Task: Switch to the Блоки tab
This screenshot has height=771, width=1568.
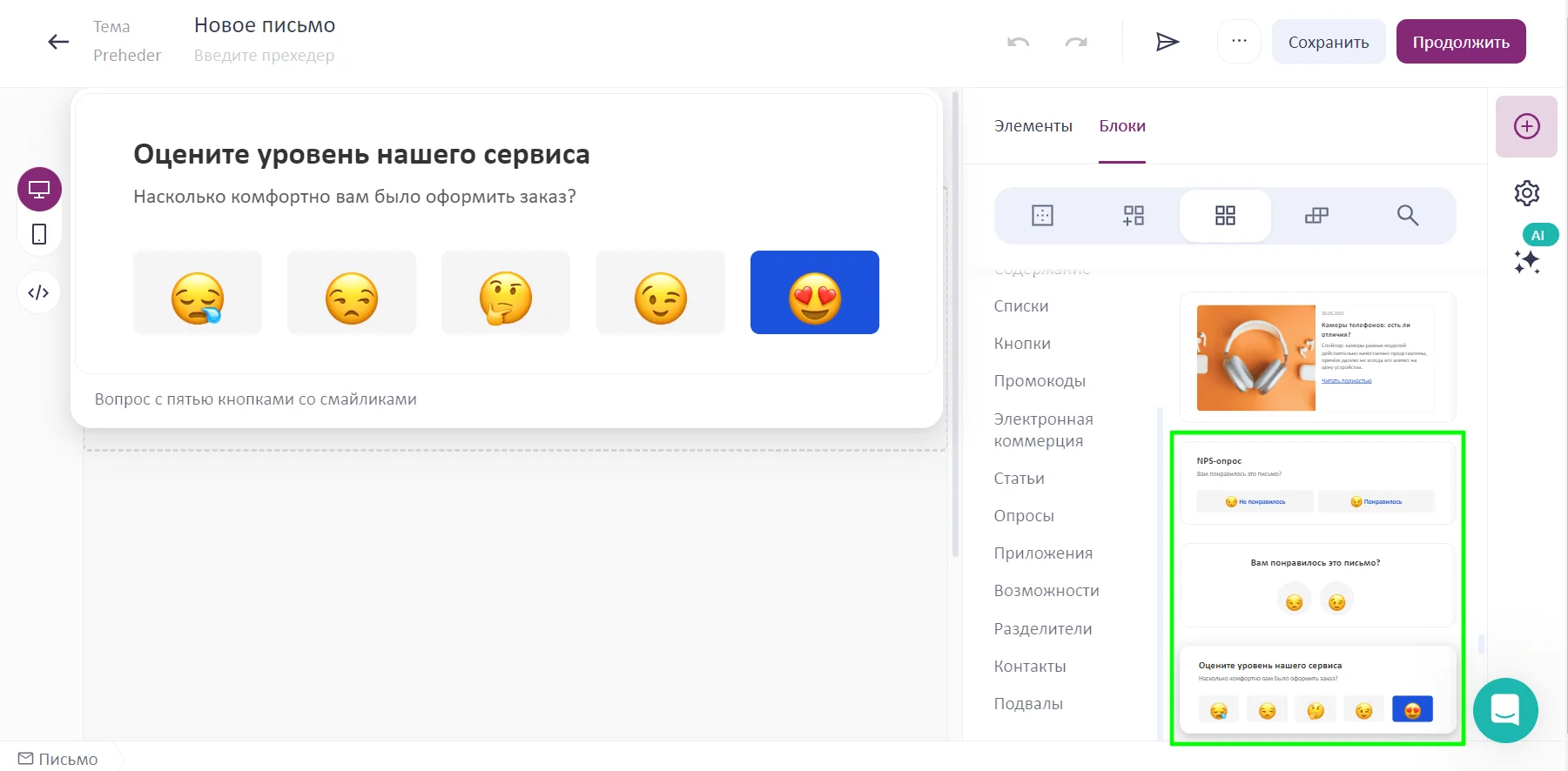Action: tap(1122, 126)
